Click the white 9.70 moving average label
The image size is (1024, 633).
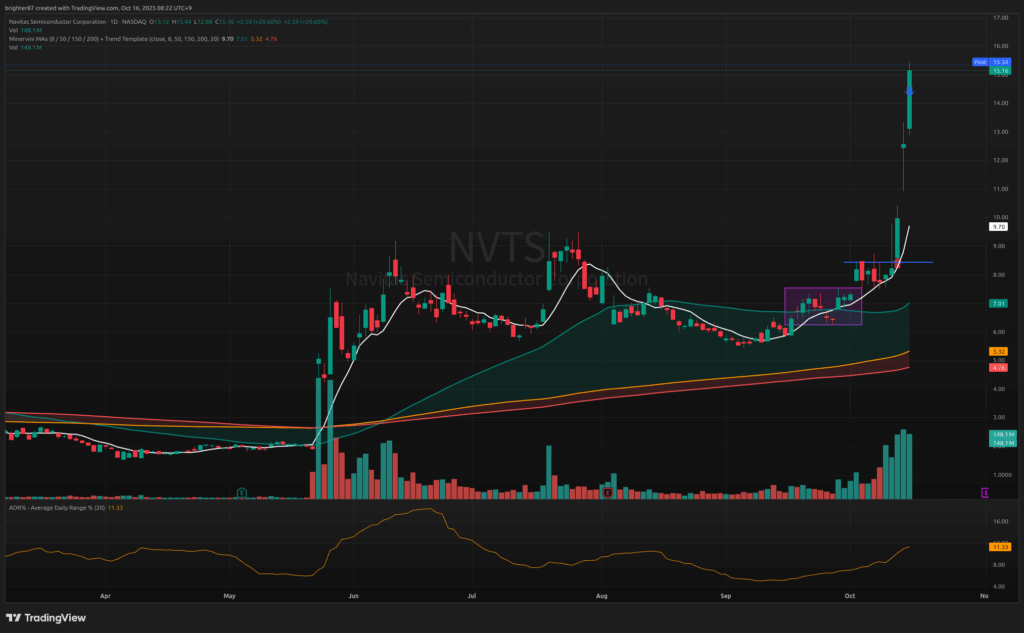(998, 227)
